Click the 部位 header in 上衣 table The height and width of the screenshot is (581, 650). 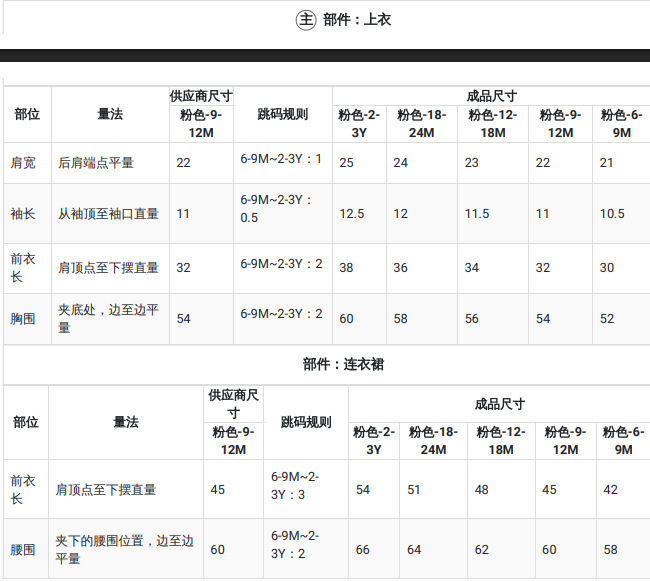[27, 114]
